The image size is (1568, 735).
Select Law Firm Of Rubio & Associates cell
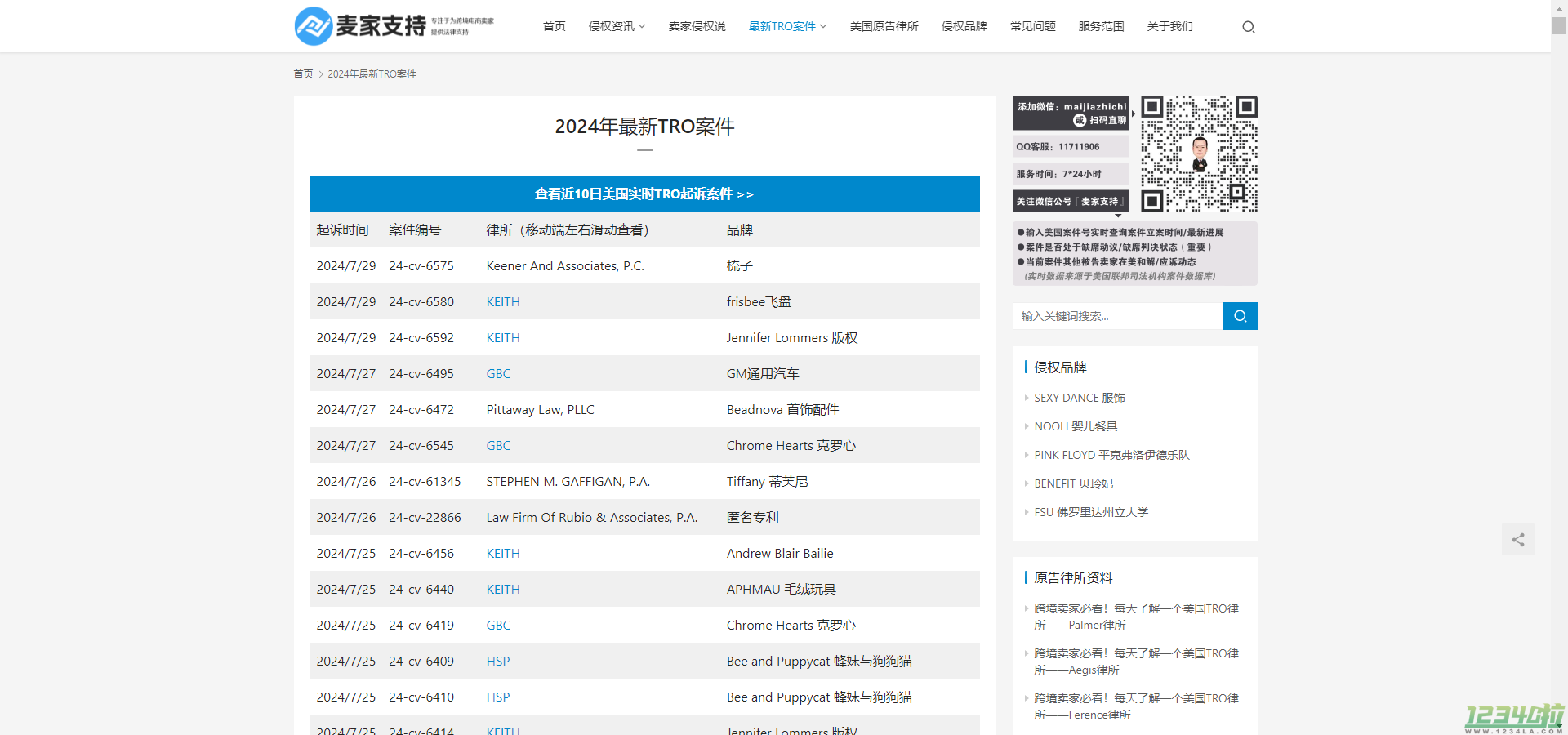(592, 517)
